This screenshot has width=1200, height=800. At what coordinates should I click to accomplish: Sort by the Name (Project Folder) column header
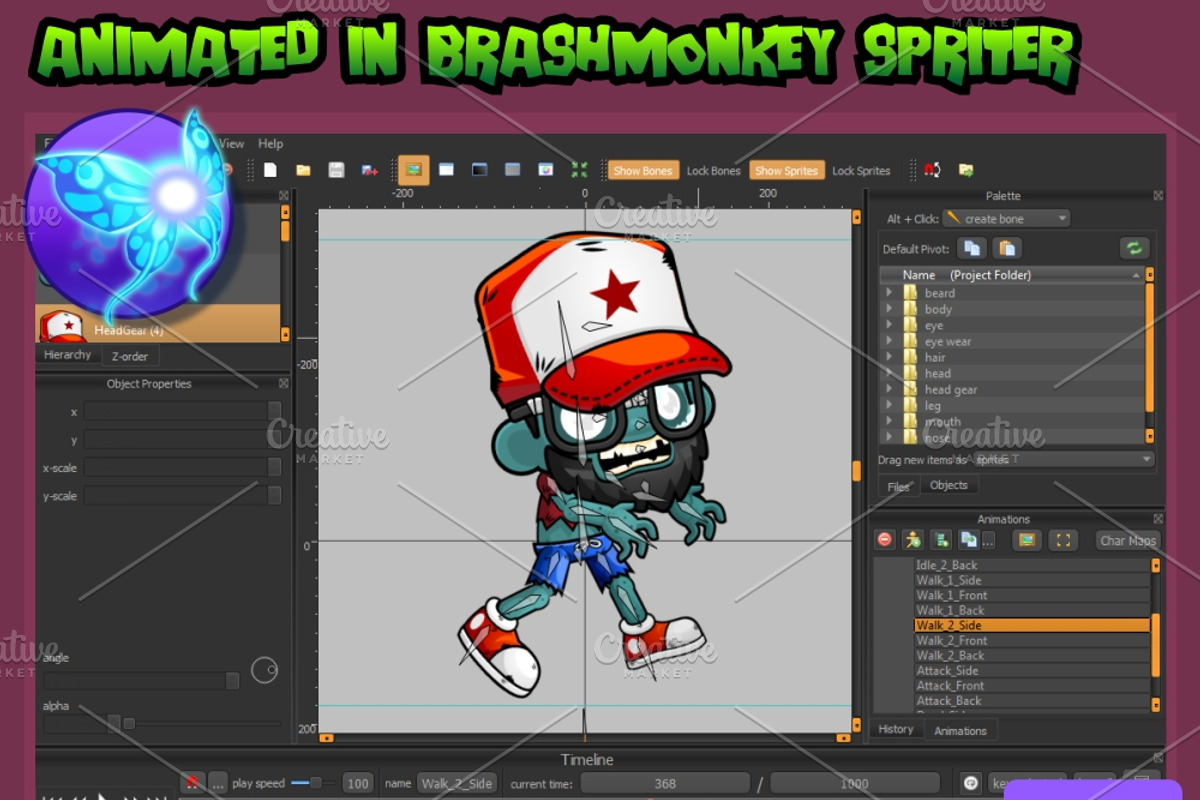coord(1010,275)
